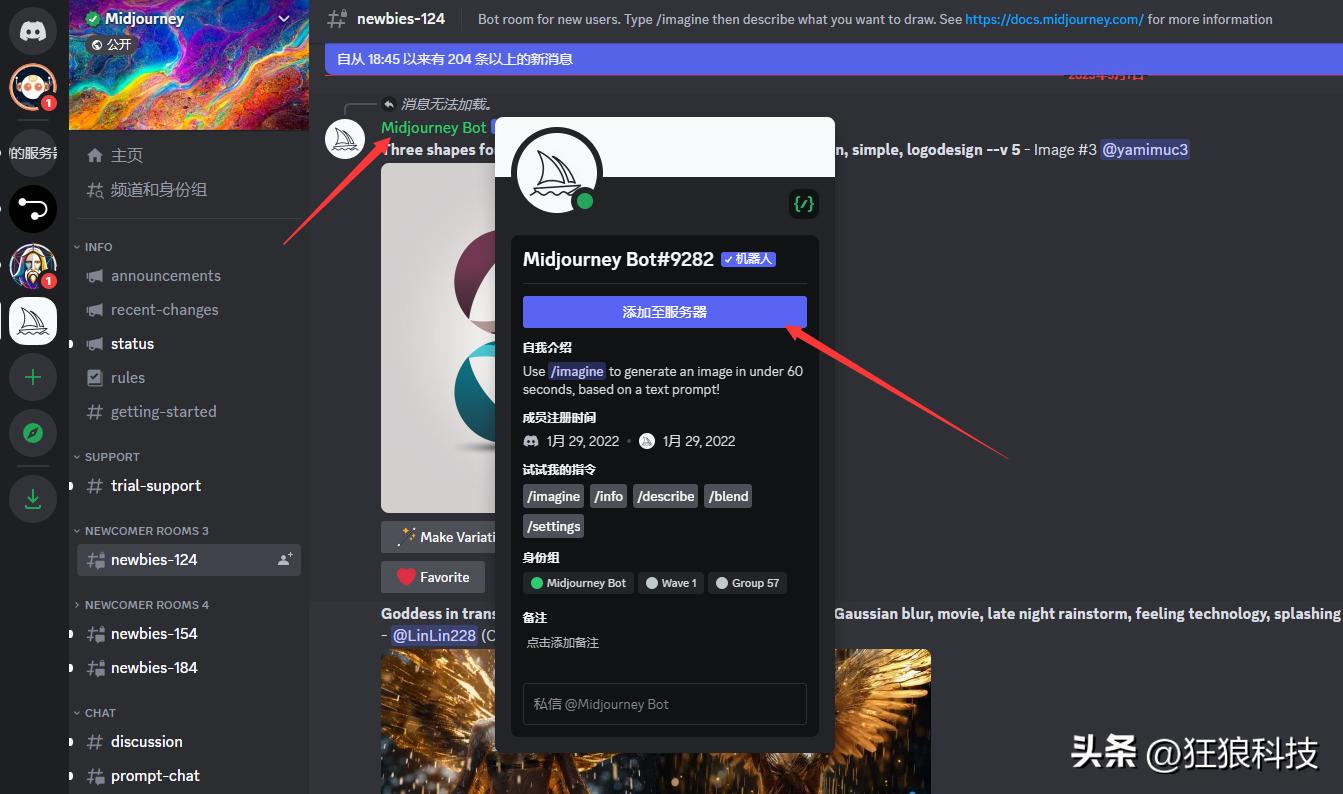Click the 机器人 bot tag in the popup
The width and height of the screenshot is (1343, 794).
pos(749,259)
